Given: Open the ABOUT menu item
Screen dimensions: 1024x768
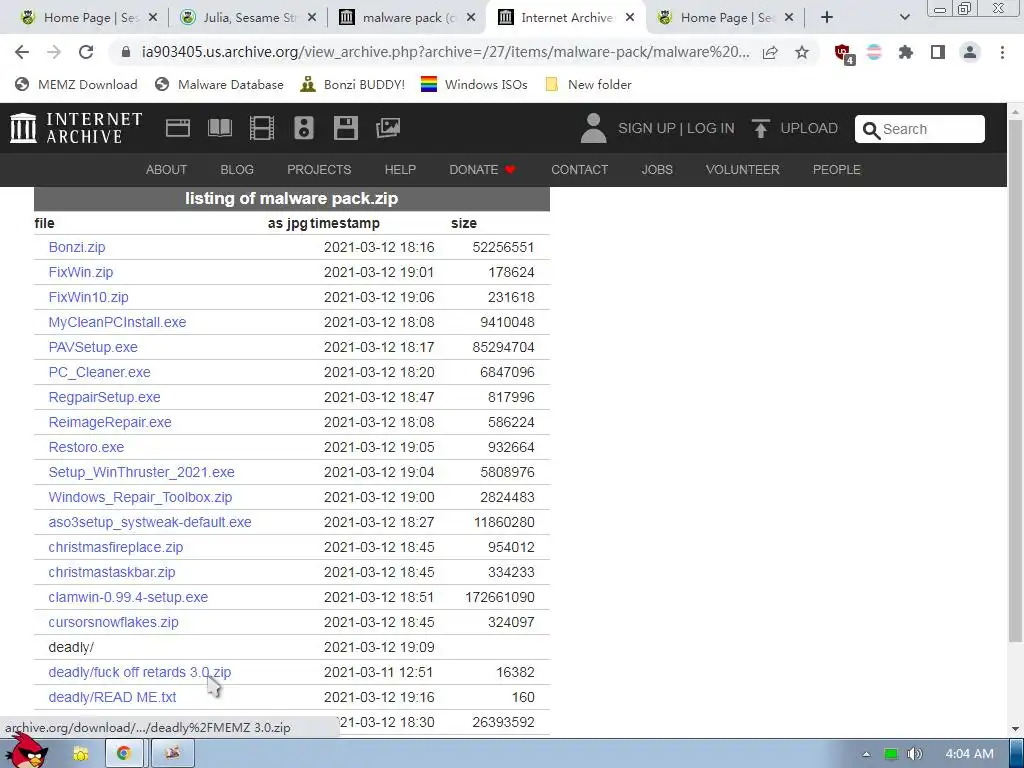Looking at the screenshot, I should pos(167,170).
